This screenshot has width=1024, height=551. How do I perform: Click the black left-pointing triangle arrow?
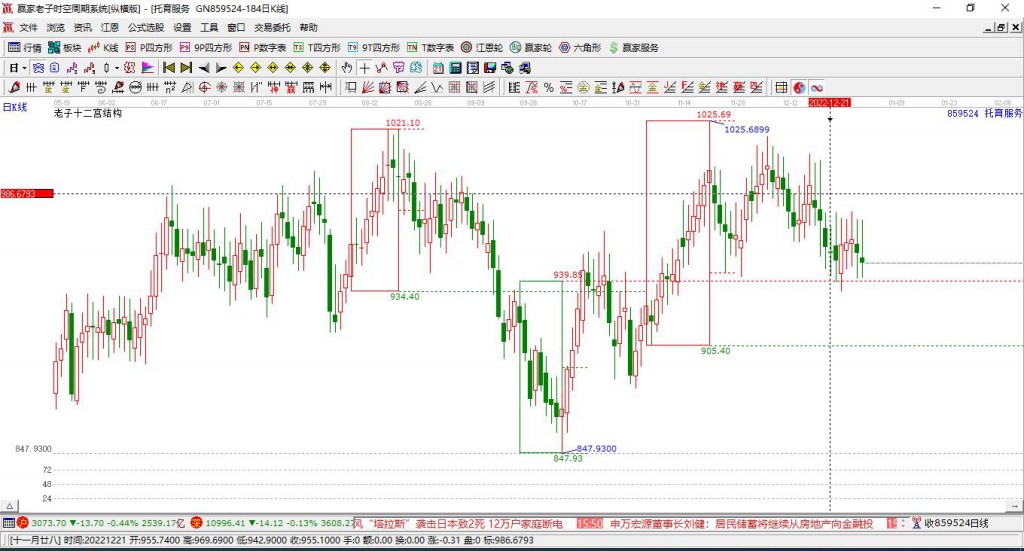tap(204, 67)
